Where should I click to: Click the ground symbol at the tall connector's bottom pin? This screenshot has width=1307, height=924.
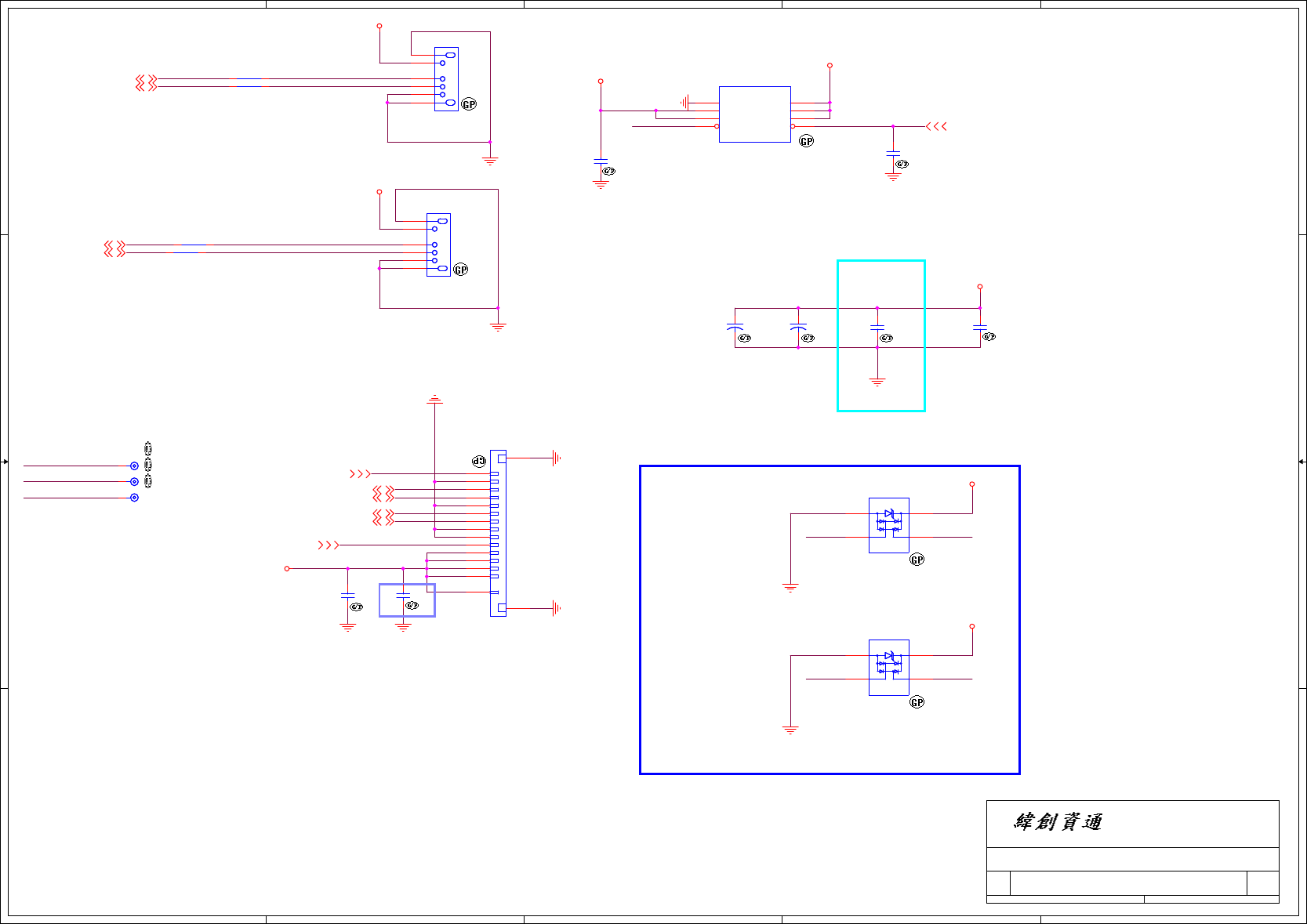[557, 608]
